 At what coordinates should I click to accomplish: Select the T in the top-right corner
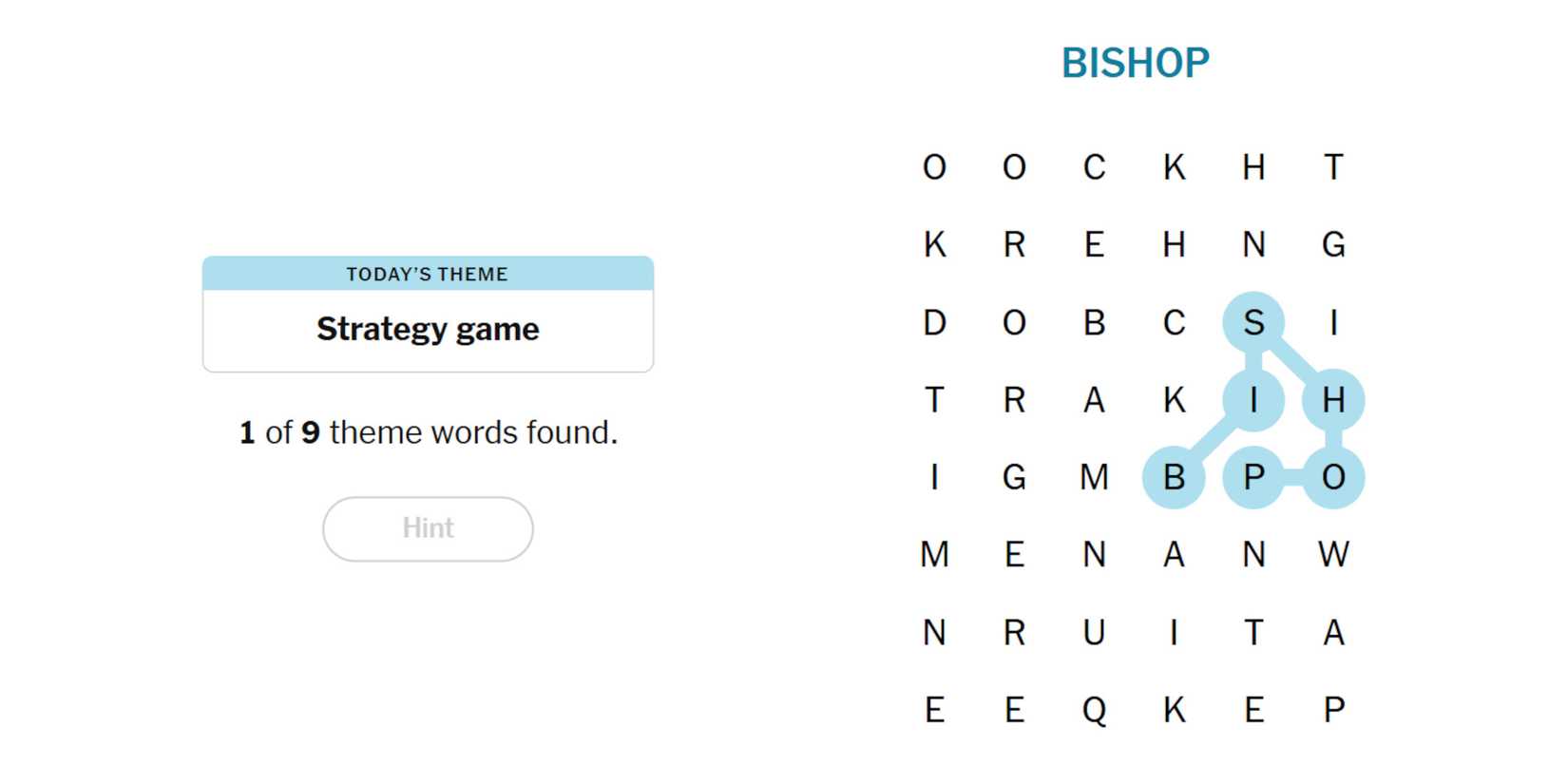click(1333, 167)
